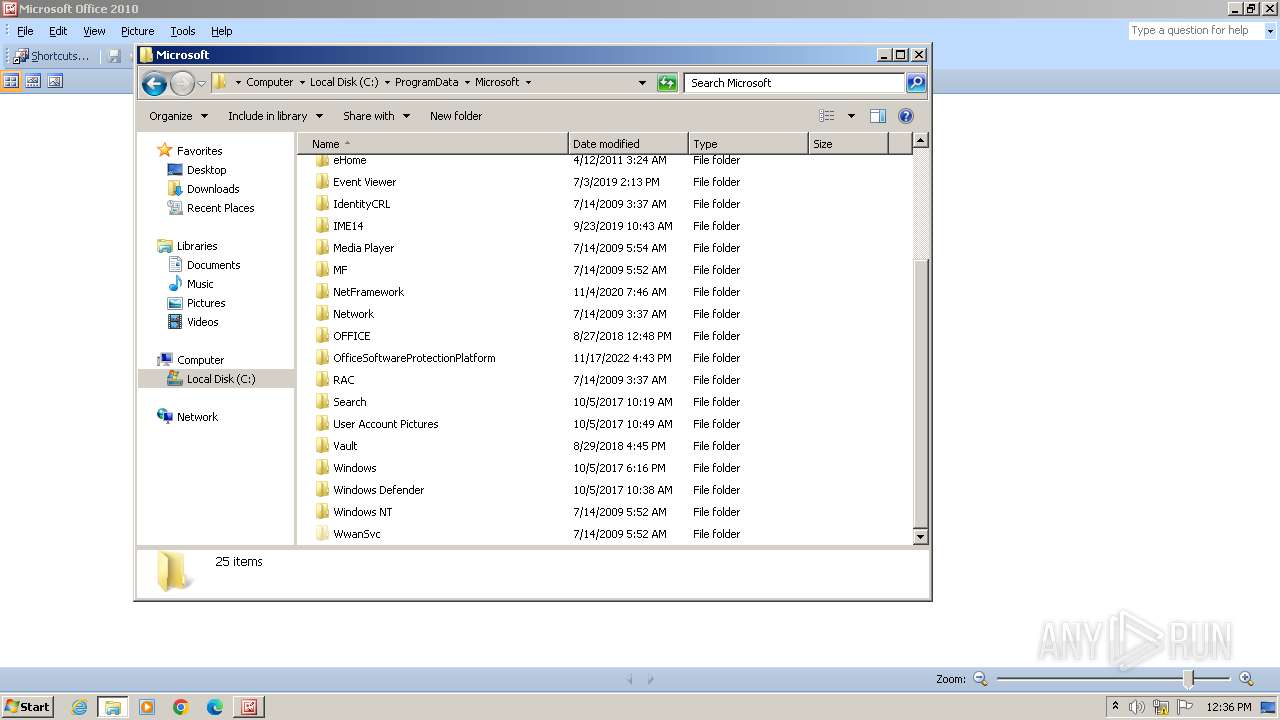Show hidden tray icons arrow
Viewport: 1280px width, 720px height.
point(1115,706)
